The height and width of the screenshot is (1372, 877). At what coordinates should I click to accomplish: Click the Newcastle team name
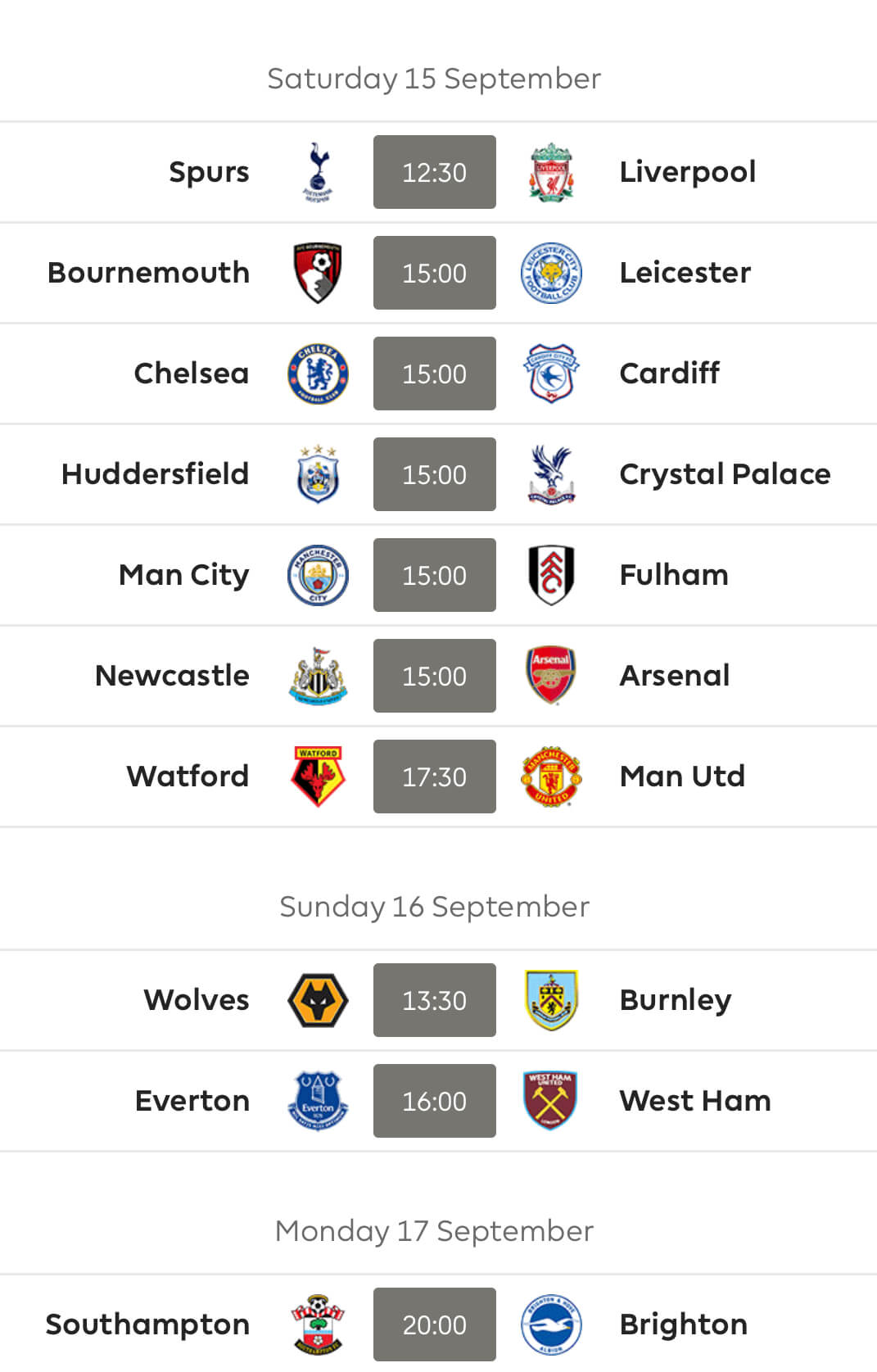[x=172, y=676]
